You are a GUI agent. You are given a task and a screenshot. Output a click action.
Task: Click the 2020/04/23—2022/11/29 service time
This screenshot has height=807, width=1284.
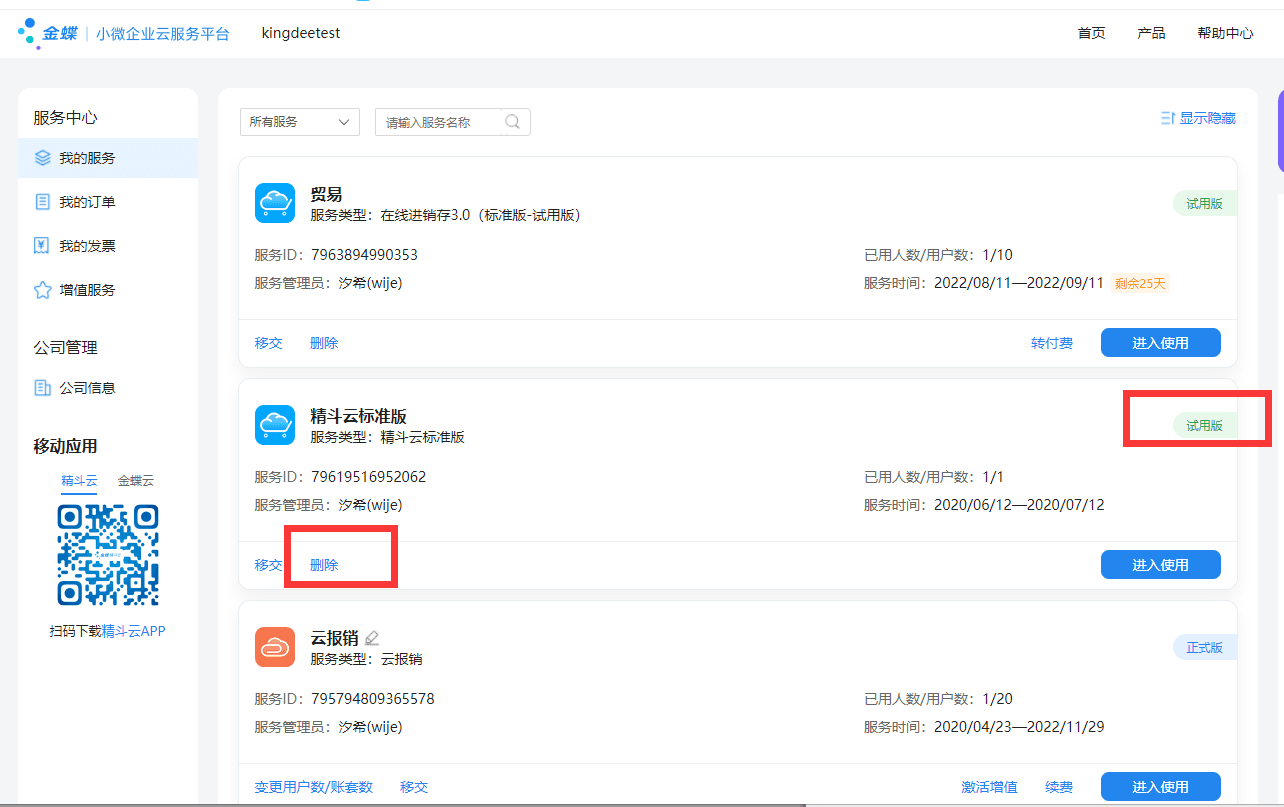1019,727
